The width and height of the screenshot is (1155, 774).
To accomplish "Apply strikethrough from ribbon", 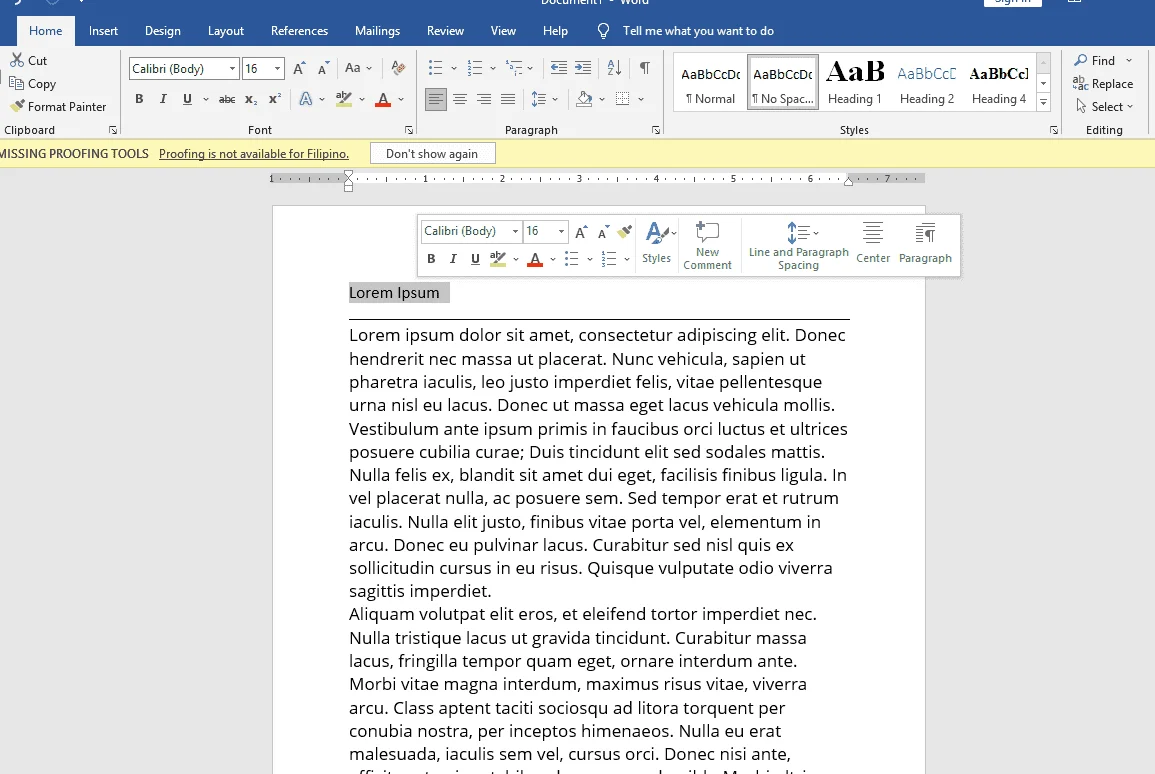I will click(227, 99).
